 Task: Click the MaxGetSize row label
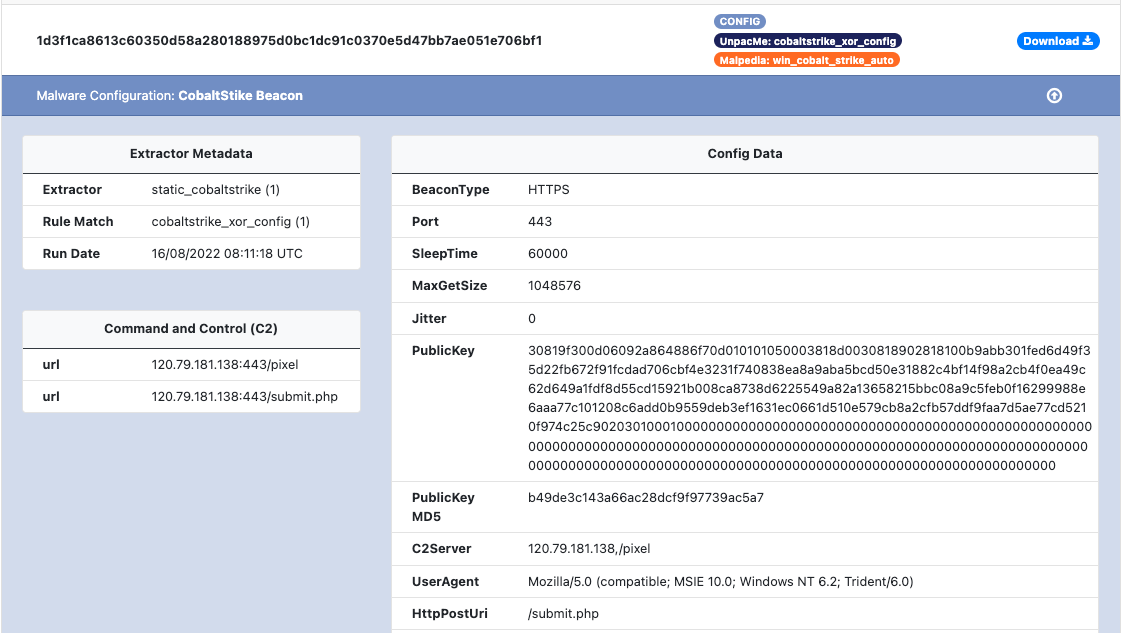click(449, 286)
